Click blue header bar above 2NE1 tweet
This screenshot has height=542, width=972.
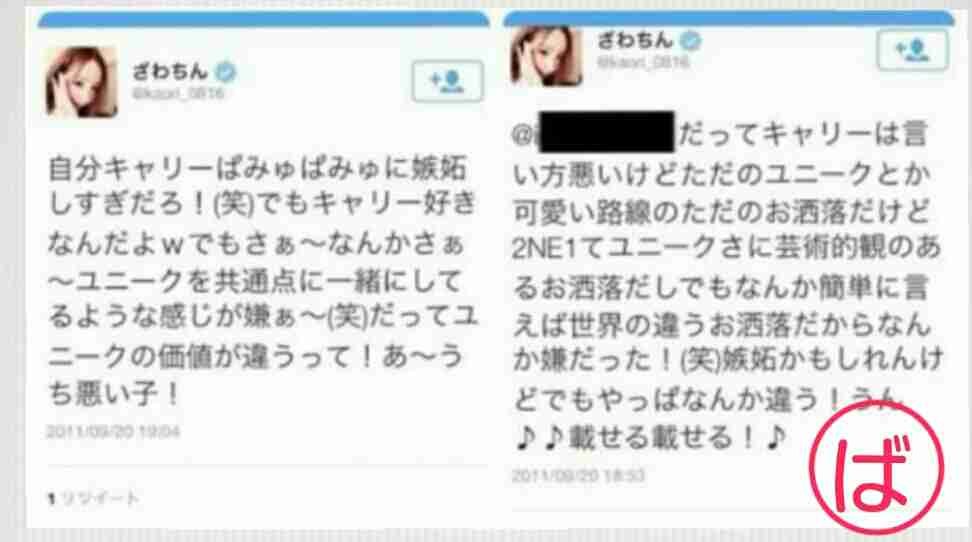(728, 19)
